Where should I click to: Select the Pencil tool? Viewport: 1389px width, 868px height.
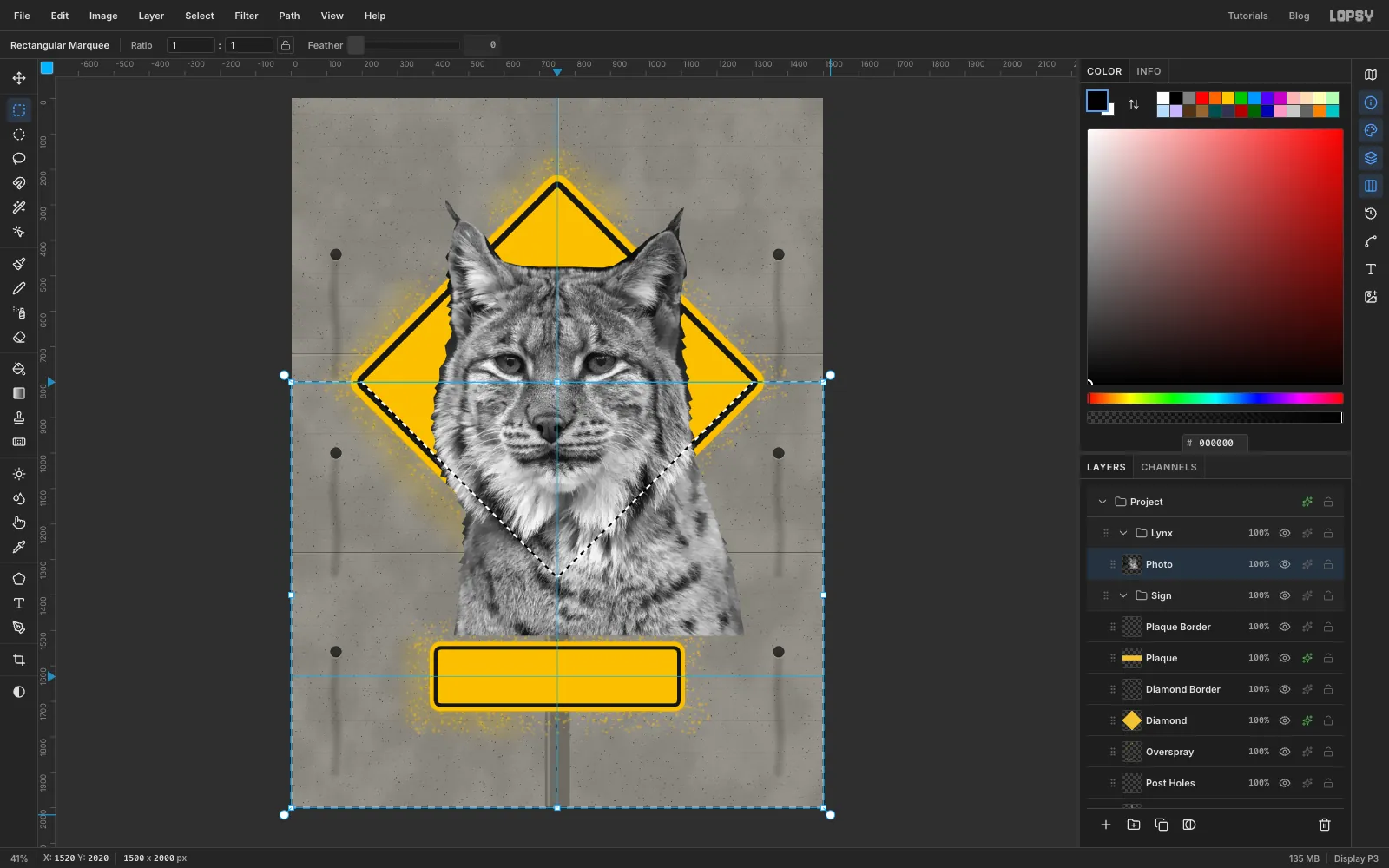tap(19, 288)
